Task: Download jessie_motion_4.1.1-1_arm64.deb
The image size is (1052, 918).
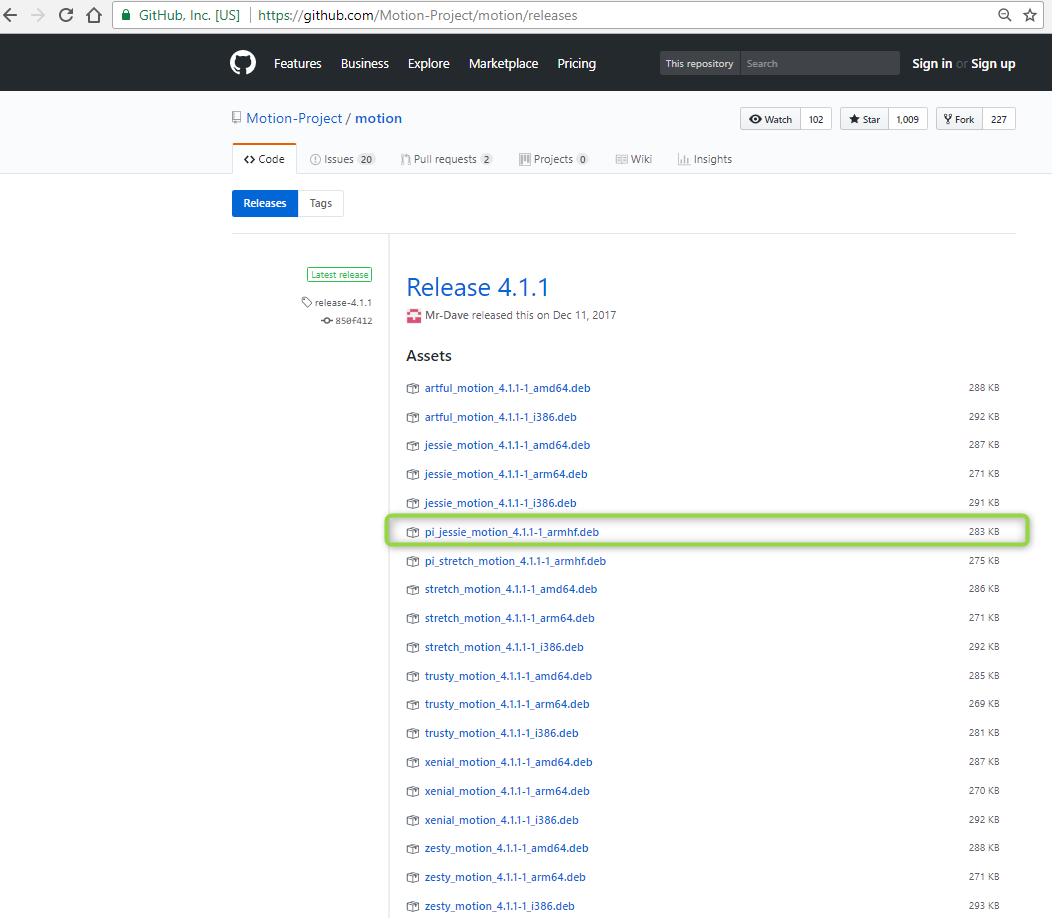Action: tap(506, 474)
